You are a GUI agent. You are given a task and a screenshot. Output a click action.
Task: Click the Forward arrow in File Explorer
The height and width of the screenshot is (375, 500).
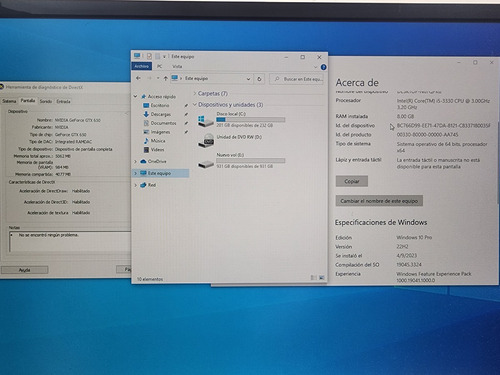click(x=149, y=78)
